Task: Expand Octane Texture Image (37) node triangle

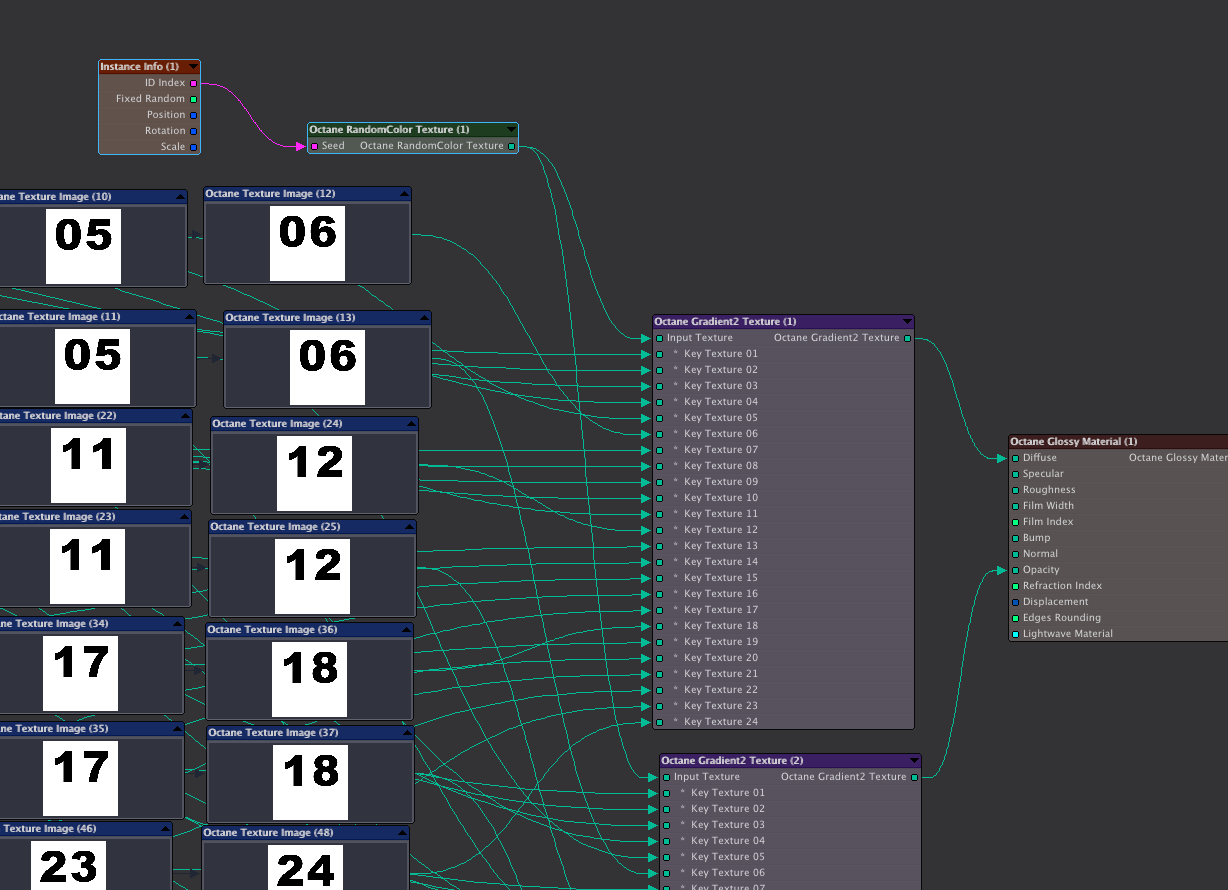Action: pyautogui.click(x=407, y=733)
